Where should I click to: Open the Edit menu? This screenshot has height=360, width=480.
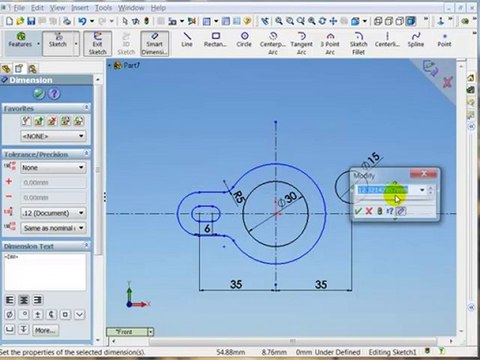pyautogui.click(x=37, y=8)
